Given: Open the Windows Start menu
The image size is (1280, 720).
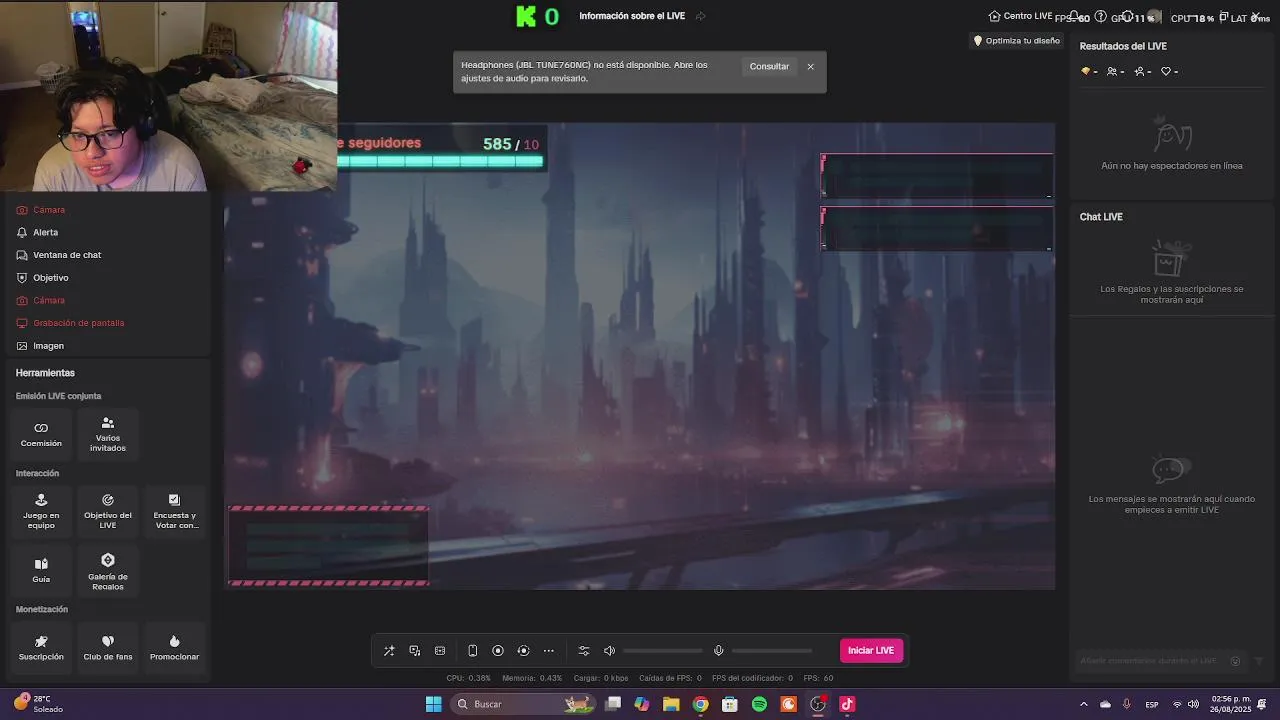Looking at the screenshot, I should (433, 704).
